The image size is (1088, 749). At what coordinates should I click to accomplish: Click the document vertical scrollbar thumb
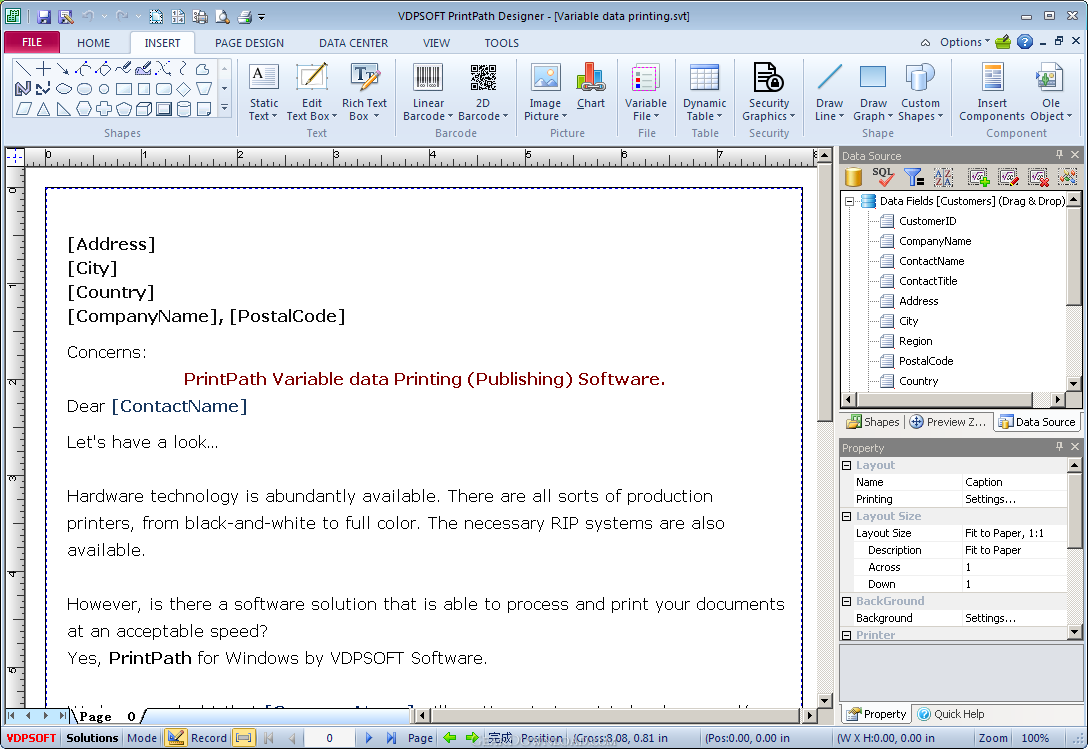point(824,292)
